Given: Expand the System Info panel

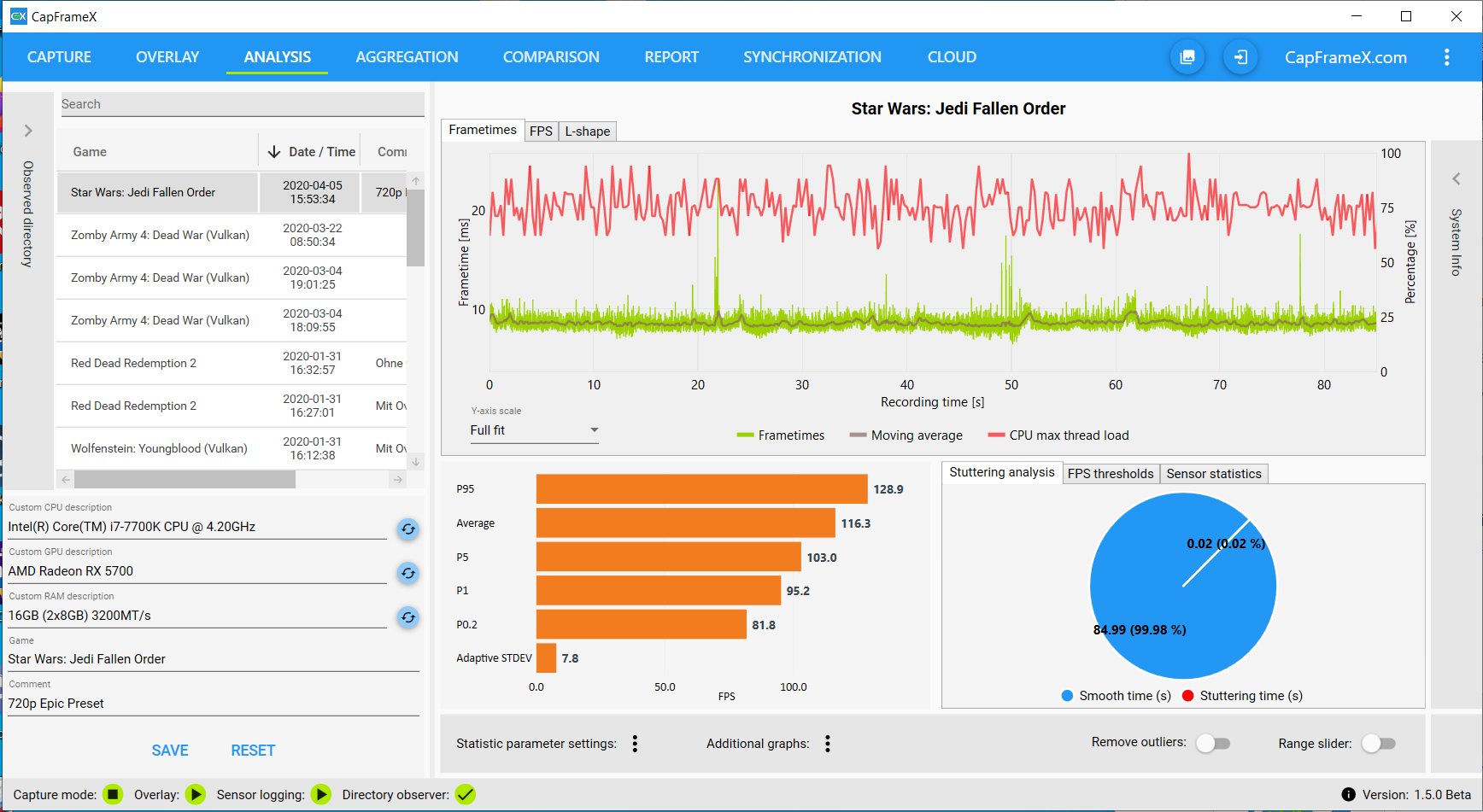Looking at the screenshot, I should coord(1457,178).
